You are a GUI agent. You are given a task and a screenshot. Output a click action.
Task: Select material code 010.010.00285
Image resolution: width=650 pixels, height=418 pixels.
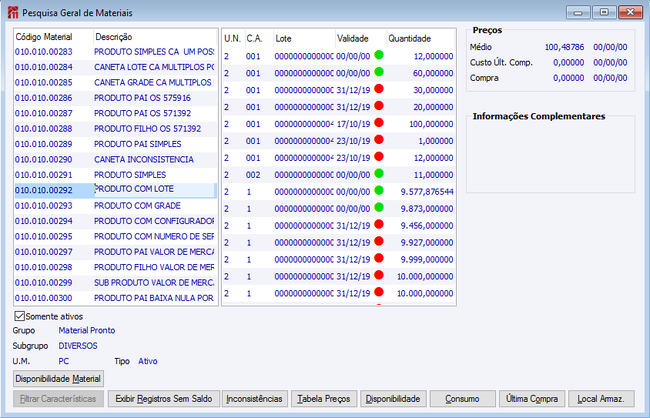tap(44, 83)
